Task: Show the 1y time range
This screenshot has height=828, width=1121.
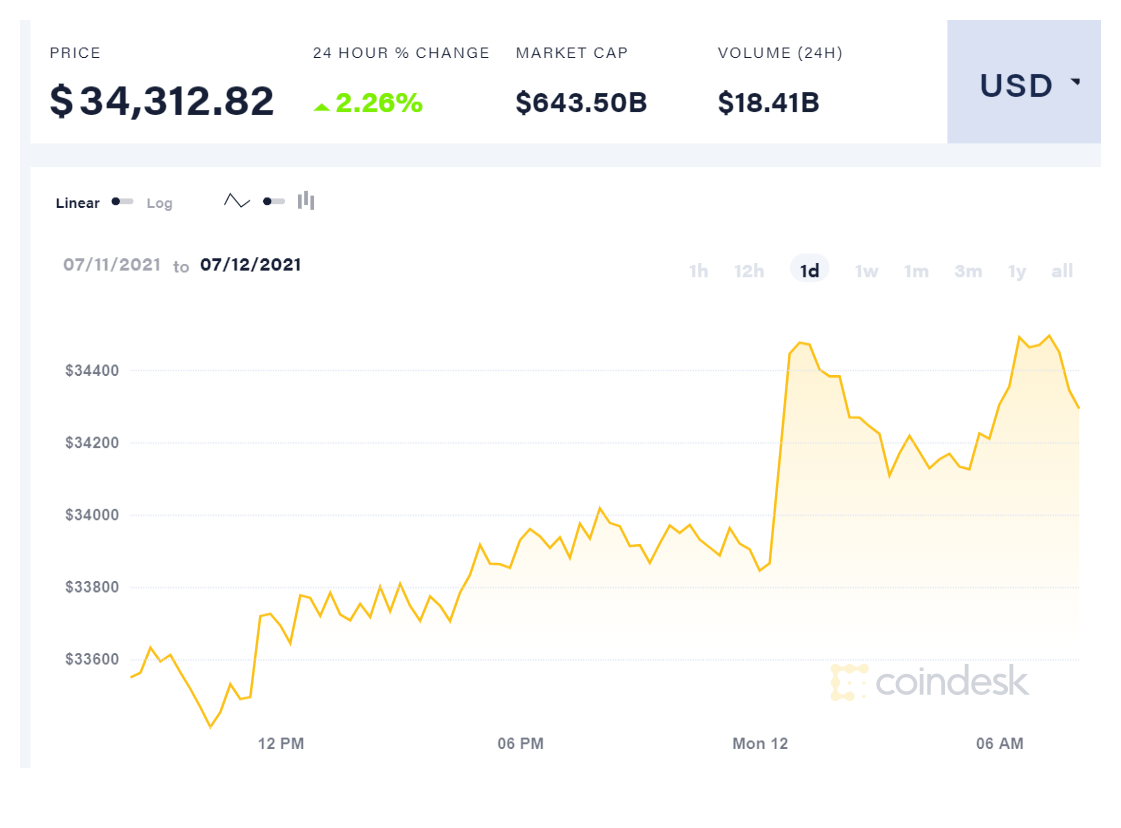Action: (1017, 271)
